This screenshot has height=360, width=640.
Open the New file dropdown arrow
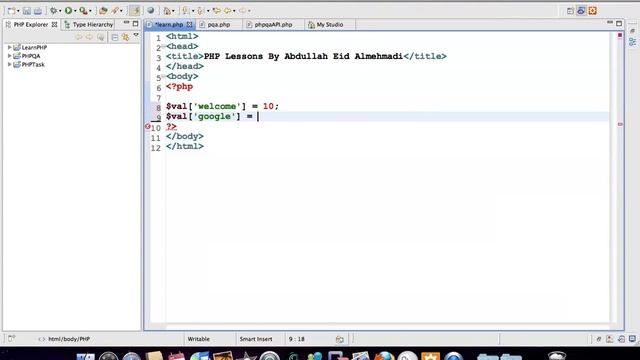click(x=18, y=11)
